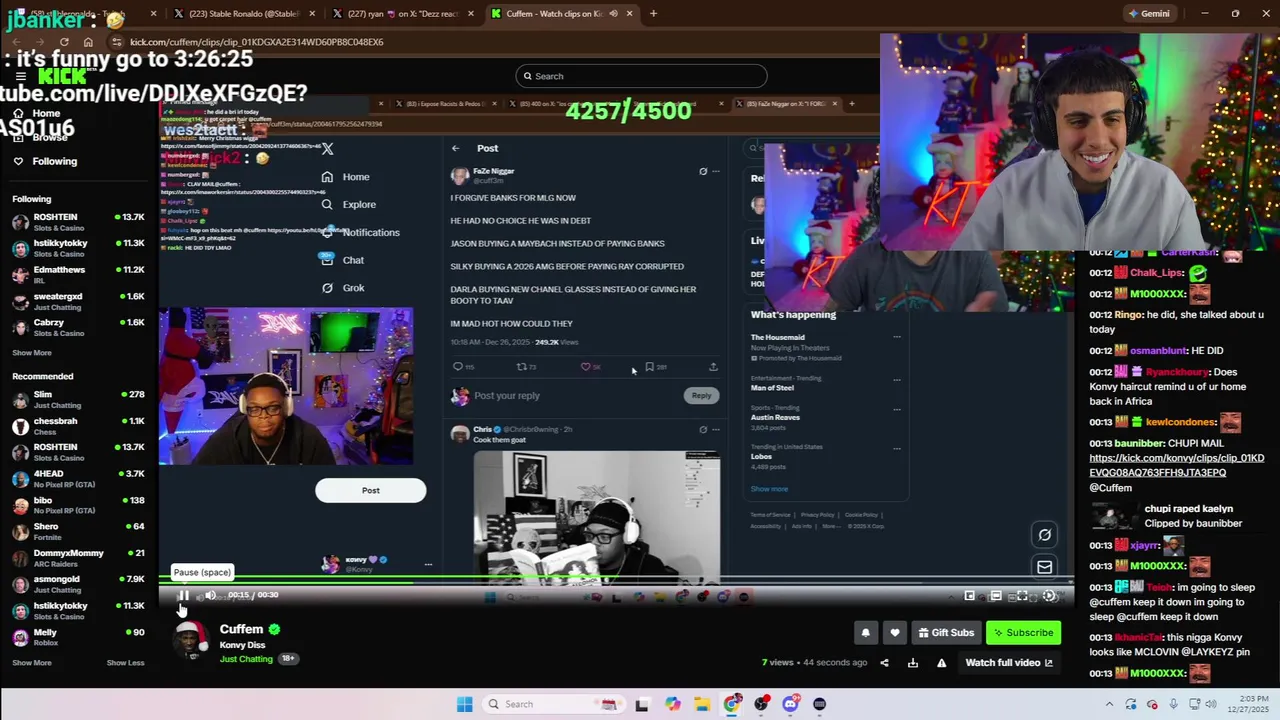1280x720 pixels.
Task: Open the video player settings gear
Action: [1049, 596]
